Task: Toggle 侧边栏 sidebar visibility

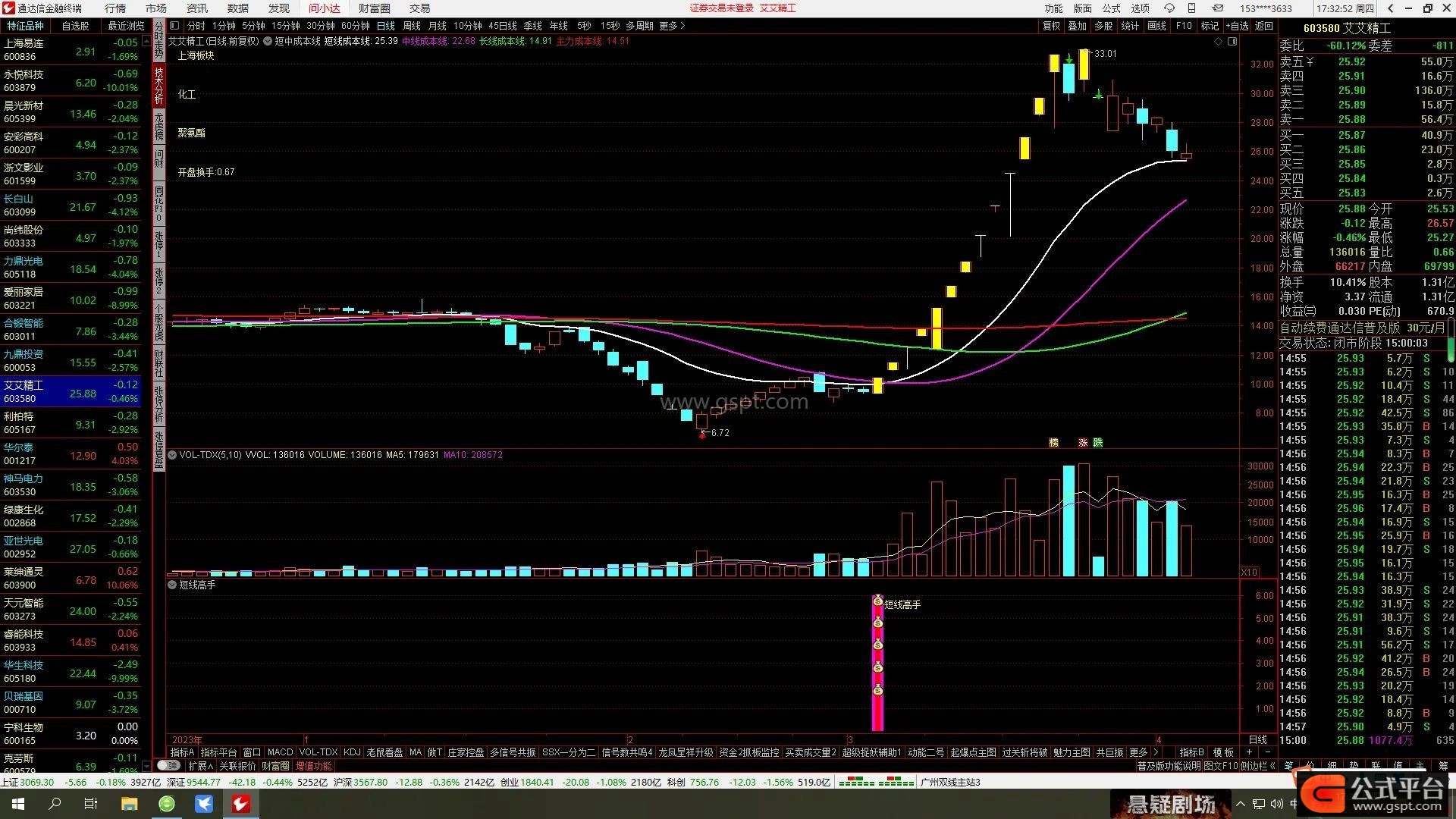Action: coord(1259,766)
